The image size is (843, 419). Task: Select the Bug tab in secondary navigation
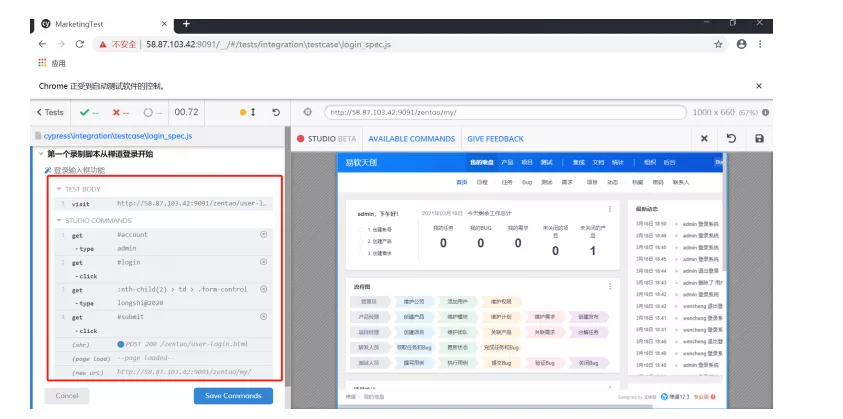click(527, 182)
